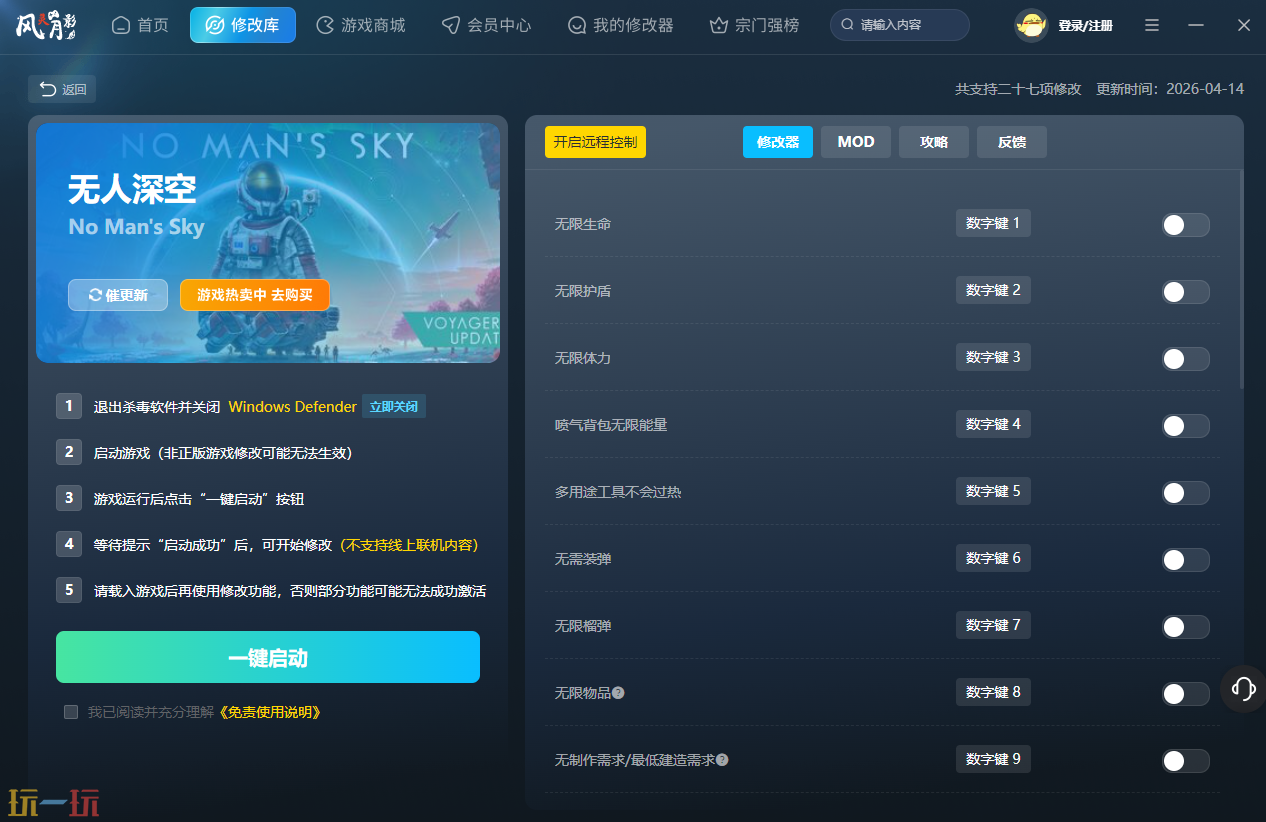Click the search input field
The width and height of the screenshot is (1266, 822).
coord(900,25)
